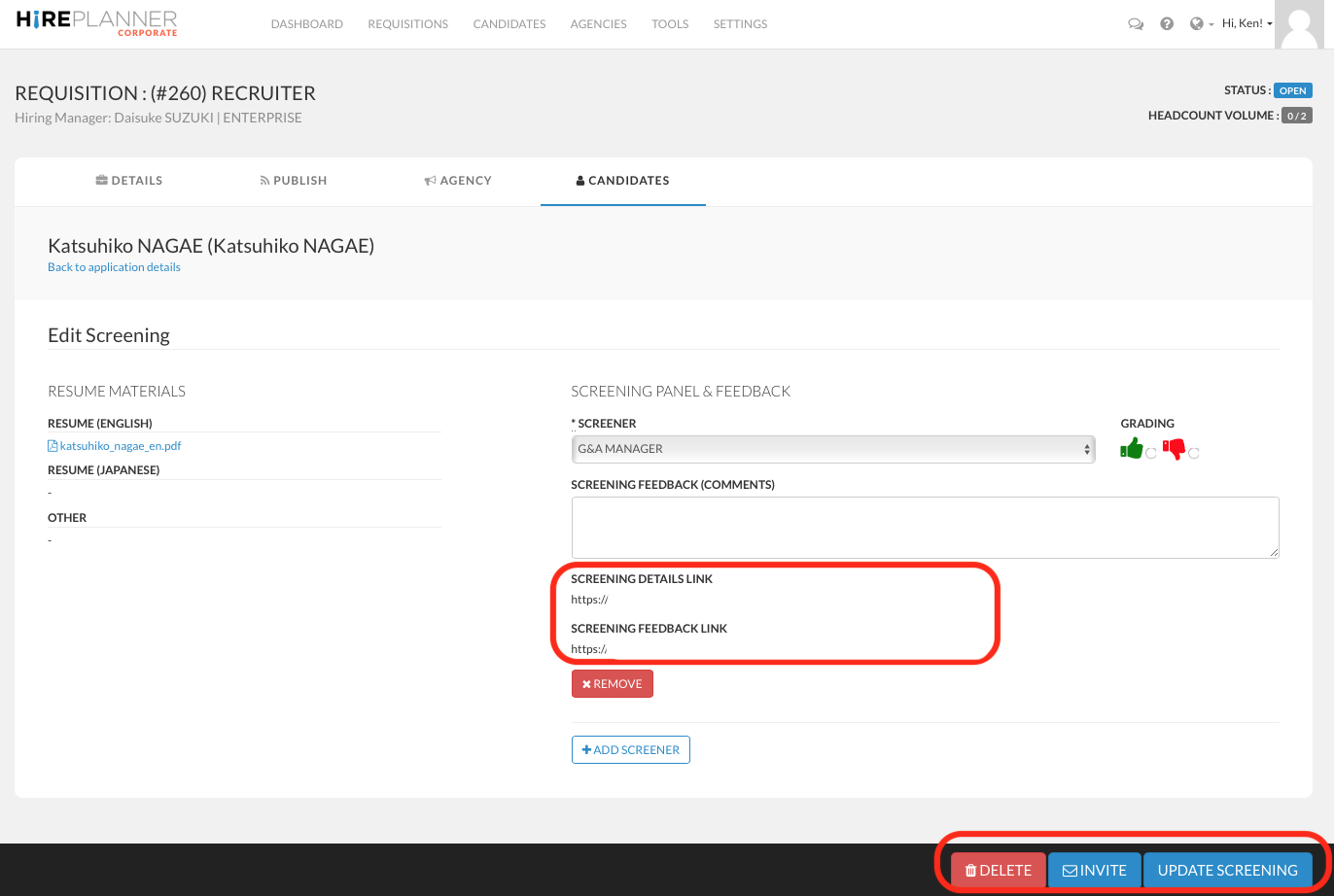Select the thumbs-down radio button
This screenshot has width=1334, height=896.
tap(1194, 453)
